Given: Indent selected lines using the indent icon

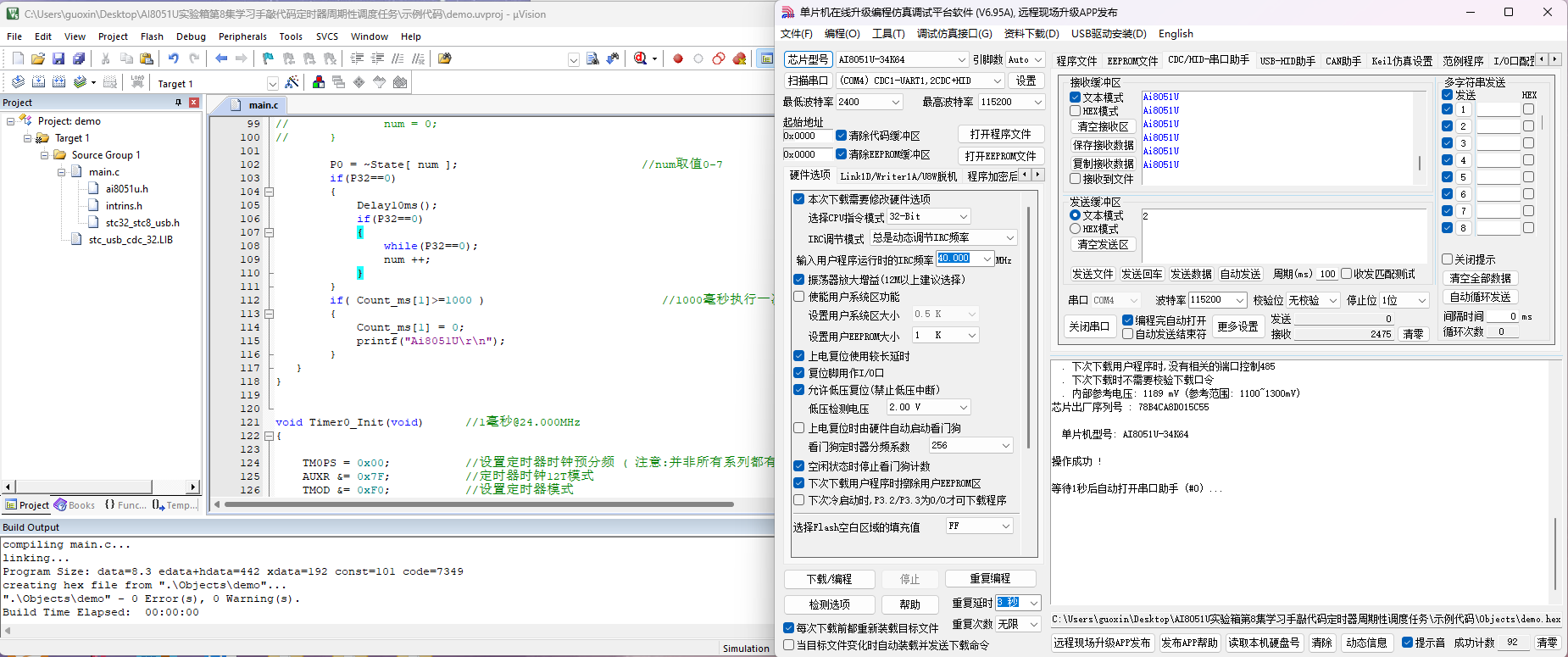Looking at the screenshot, I should [x=357, y=58].
